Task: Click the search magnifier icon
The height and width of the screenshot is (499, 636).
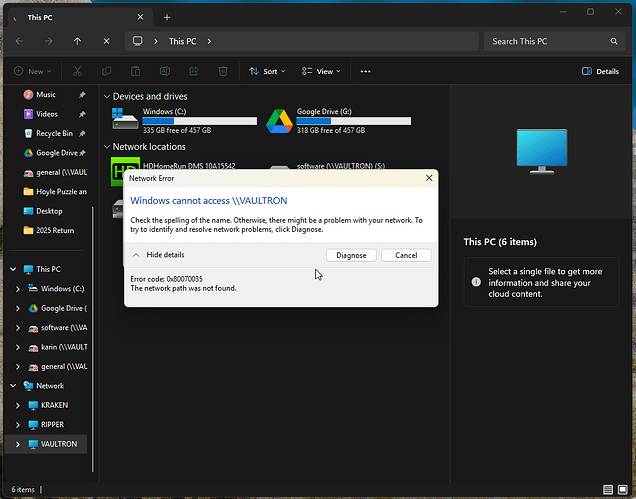Action: pyautogui.click(x=615, y=41)
